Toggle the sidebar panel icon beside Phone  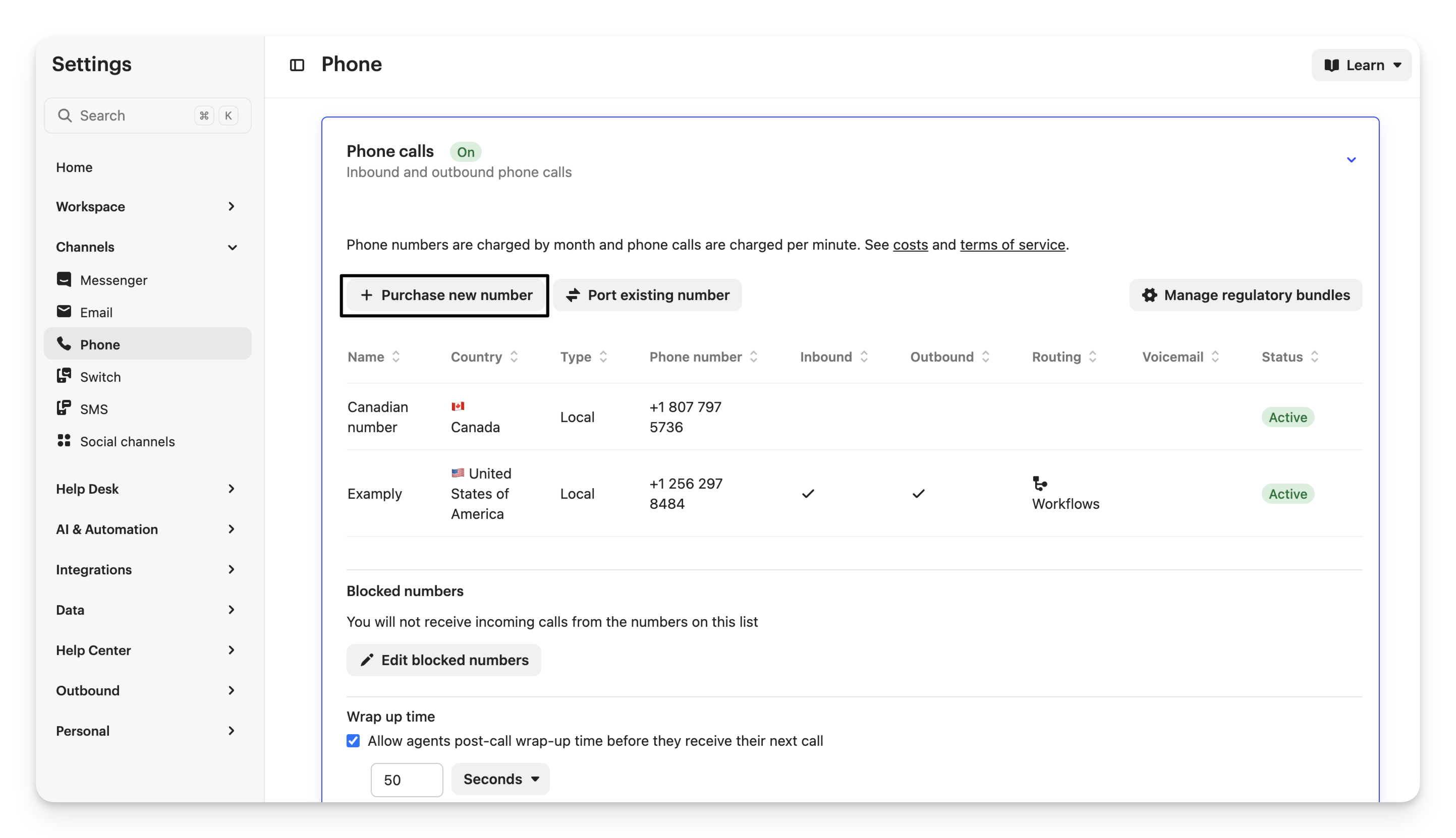click(x=297, y=65)
